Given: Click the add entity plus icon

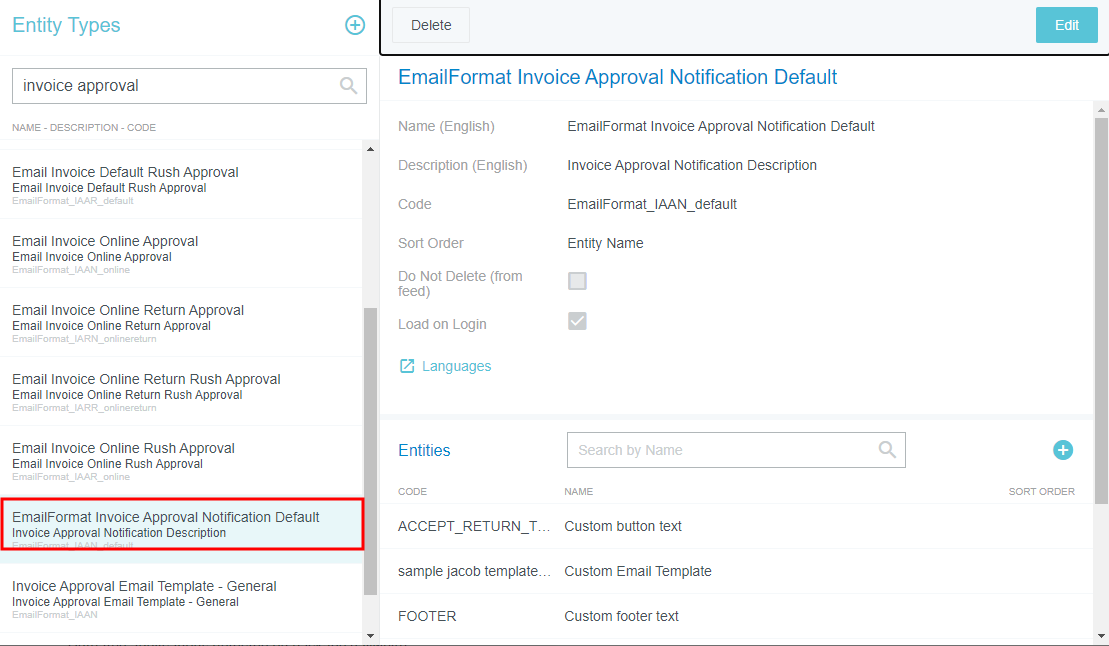Looking at the screenshot, I should coord(1062,450).
